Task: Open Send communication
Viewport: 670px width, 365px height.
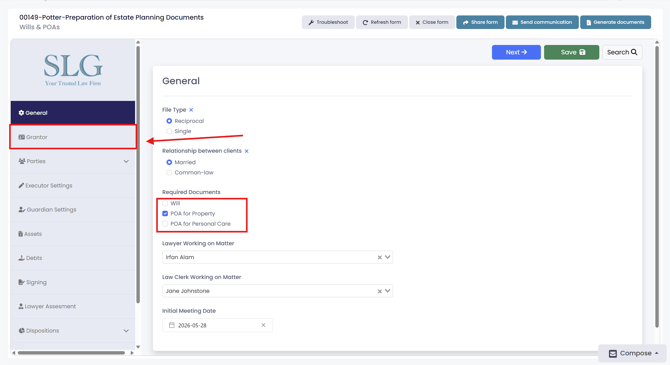Action: tap(542, 22)
